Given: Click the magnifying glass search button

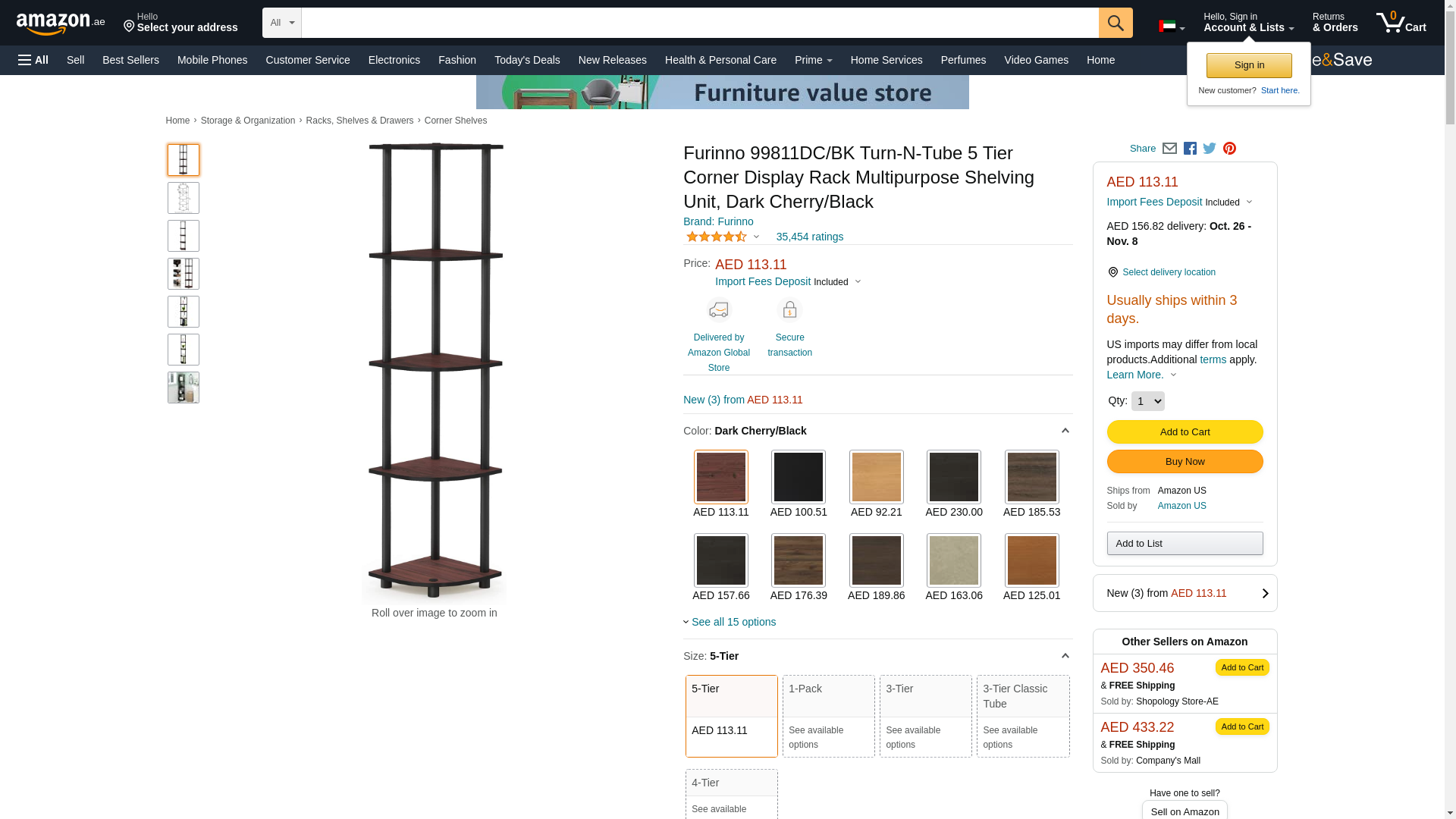Looking at the screenshot, I should [1115, 23].
